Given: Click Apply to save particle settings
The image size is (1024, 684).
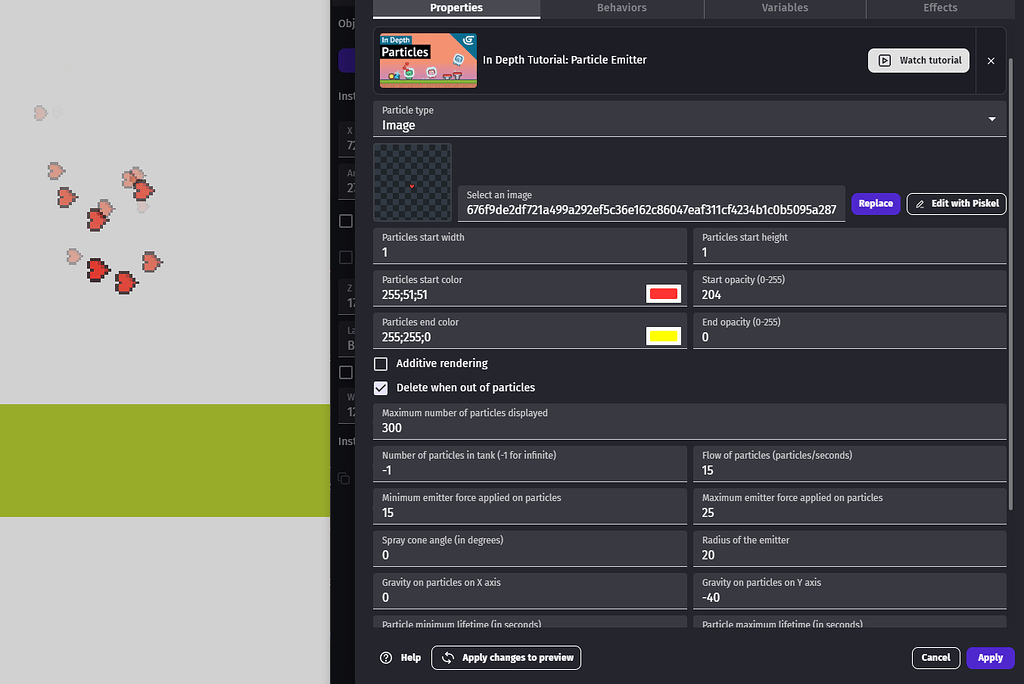Looking at the screenshot, I should (x=989, y=658).
